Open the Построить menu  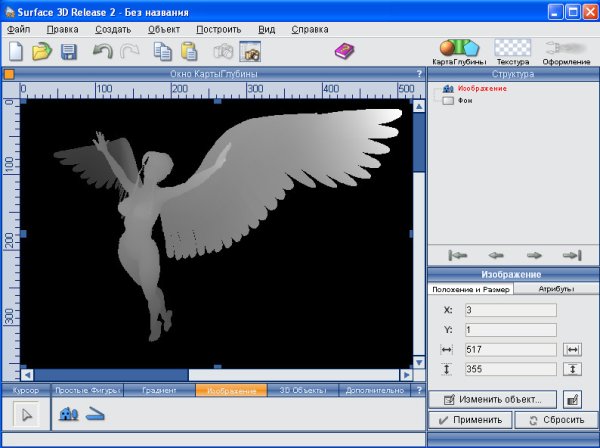218,29
